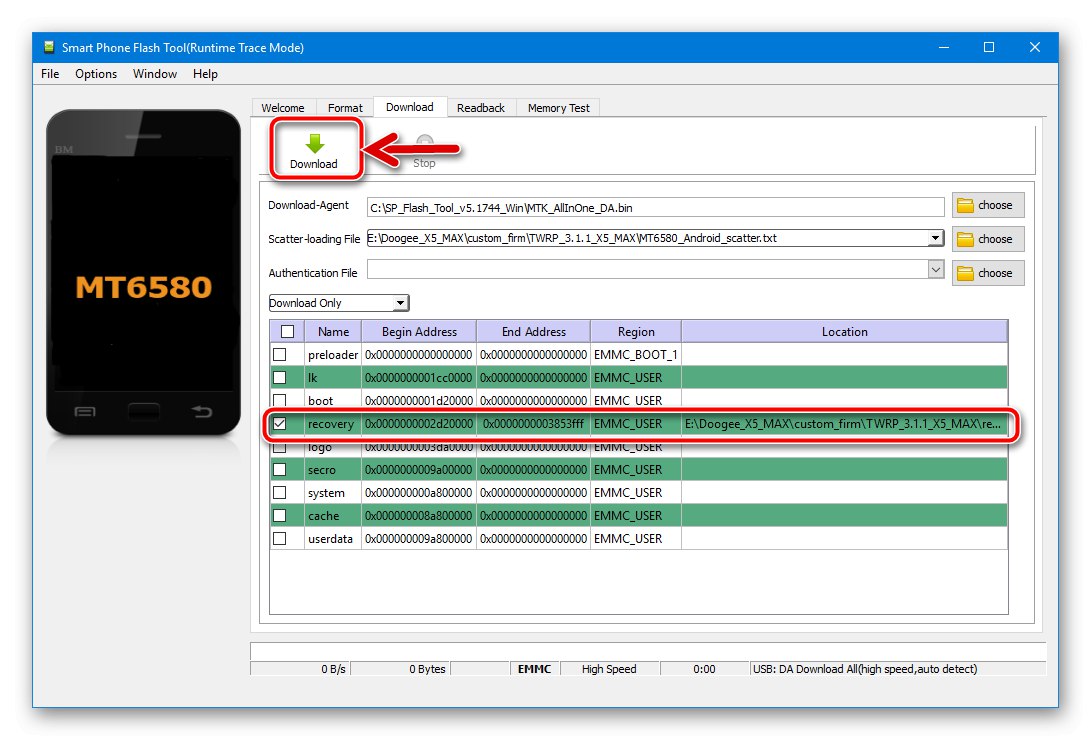1091x740 pixels.
Task: Open the Options menu
Action: pyautogui.click(x=95, y=73)
